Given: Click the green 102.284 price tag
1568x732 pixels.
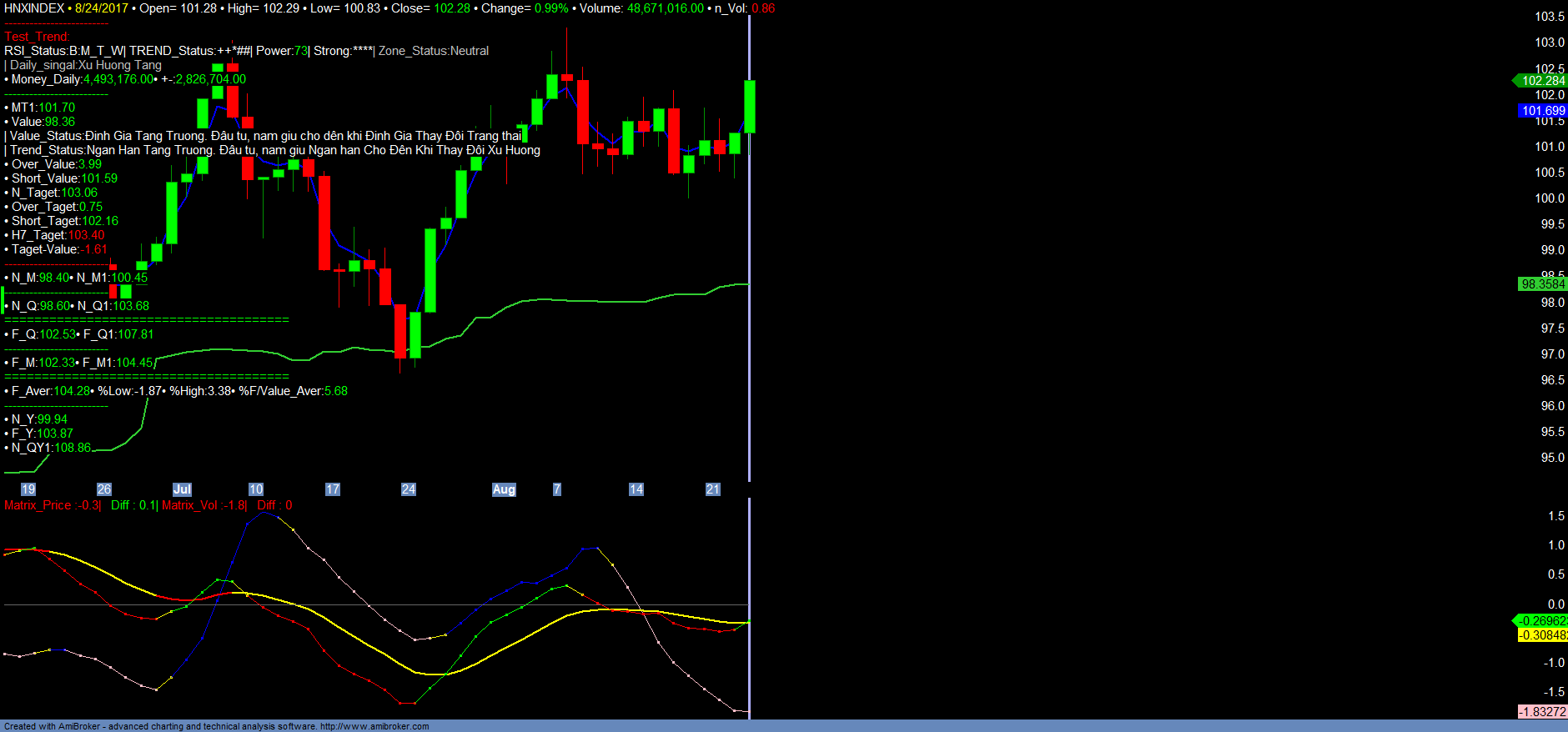Looking at the screenshot, I should (x=1542, y=81).
